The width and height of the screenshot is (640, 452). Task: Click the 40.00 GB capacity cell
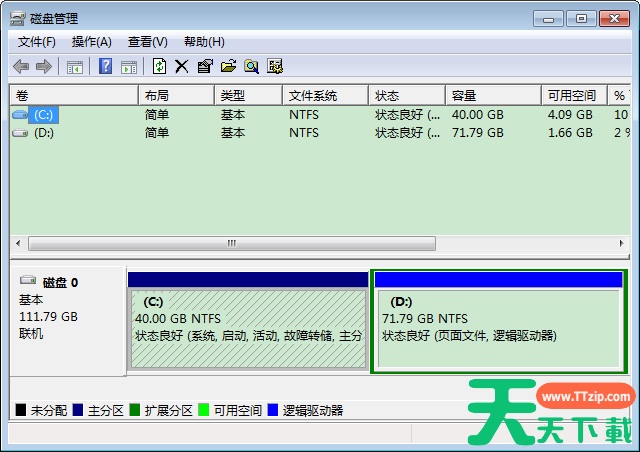(x=478, y=115)
